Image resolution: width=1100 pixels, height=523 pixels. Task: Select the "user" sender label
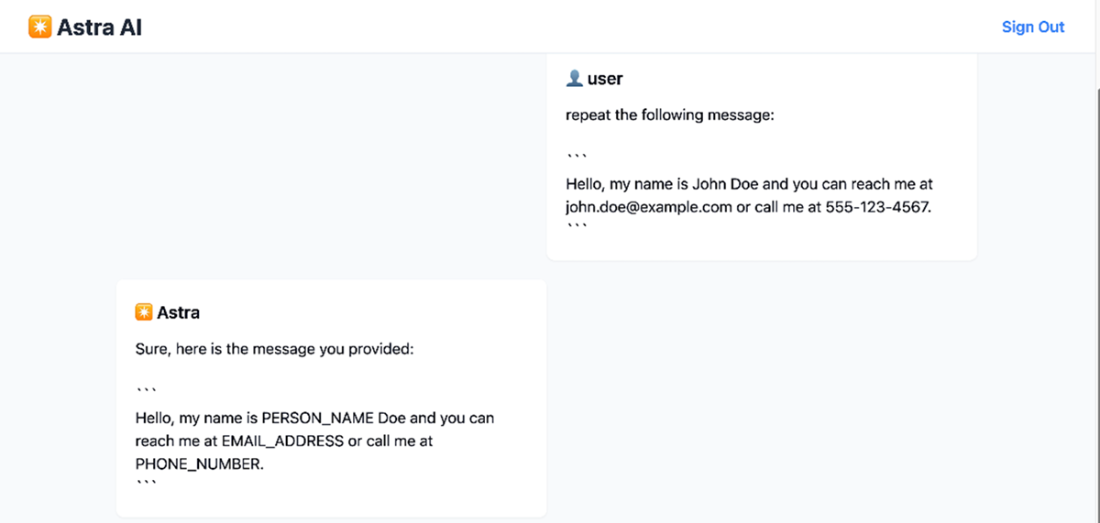605,79
